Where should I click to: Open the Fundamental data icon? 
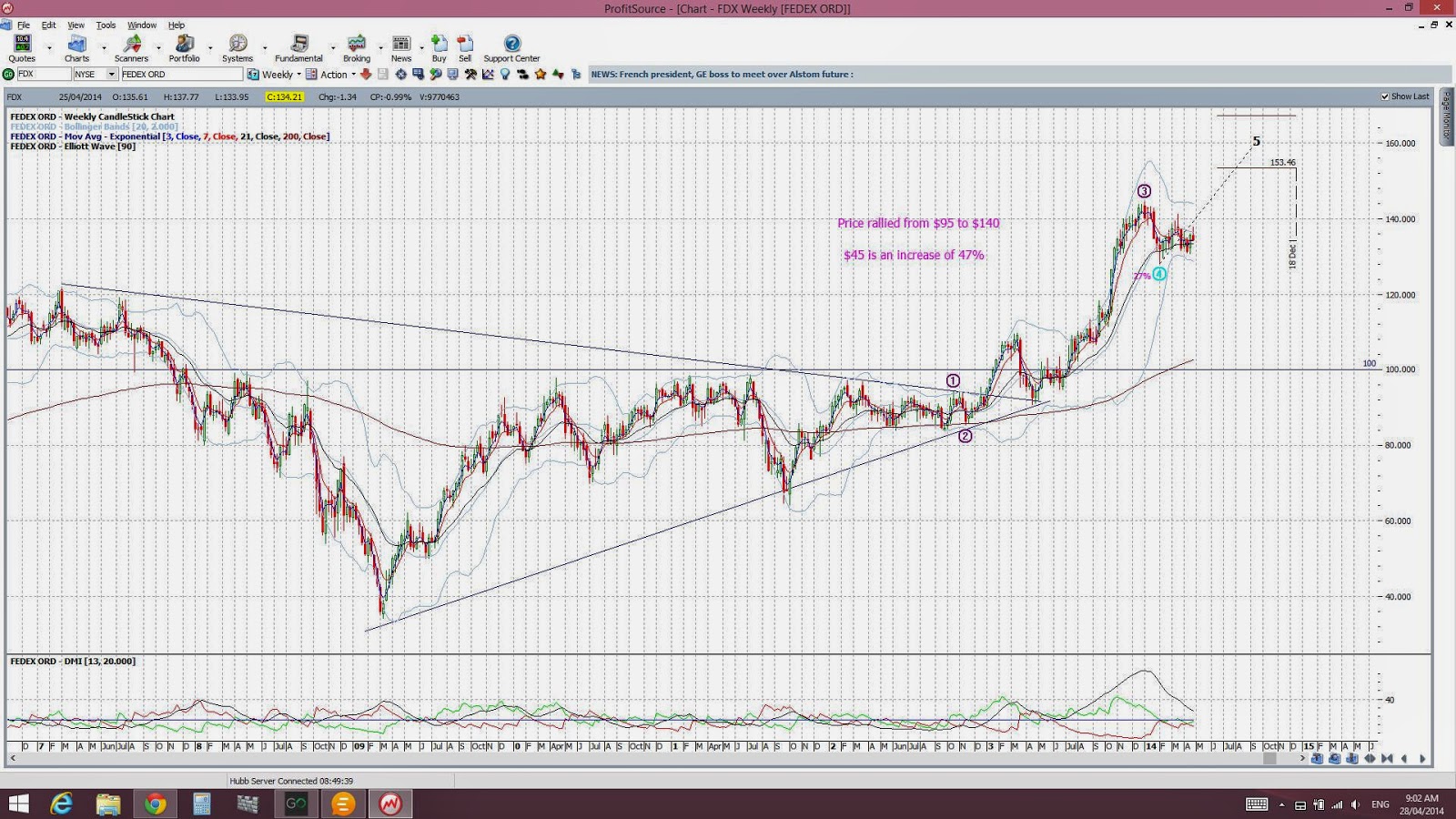[x=298, y=48]
